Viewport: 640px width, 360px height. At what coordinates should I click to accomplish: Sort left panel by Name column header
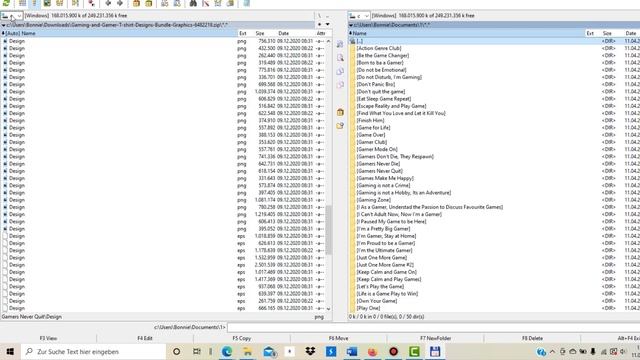119,33
